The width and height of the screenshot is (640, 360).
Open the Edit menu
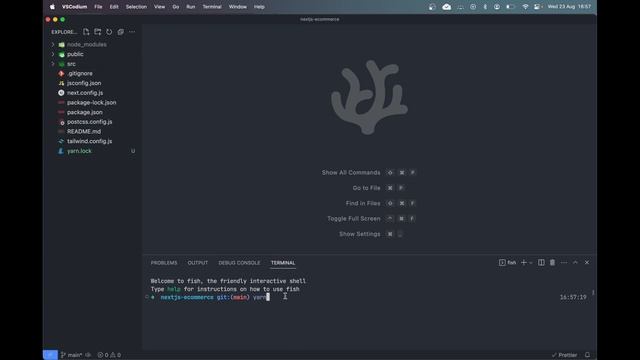click(114, 7)
